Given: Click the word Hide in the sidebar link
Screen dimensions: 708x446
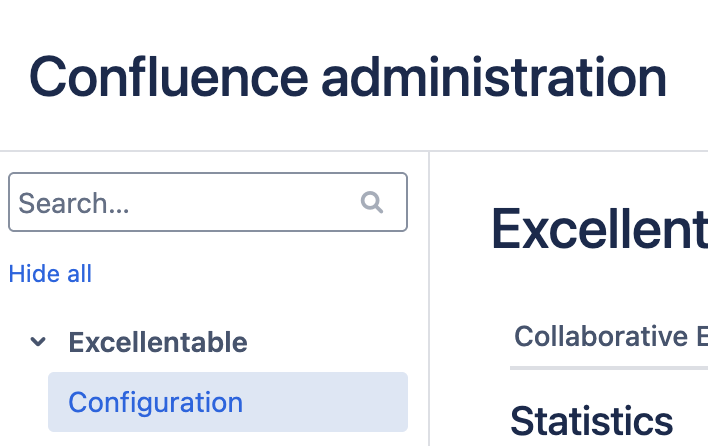Looking at the screenshot, I should 35,274.
